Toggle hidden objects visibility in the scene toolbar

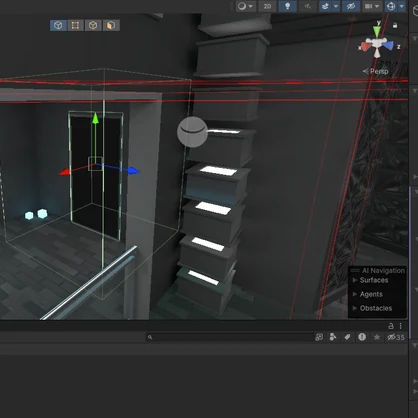(351, 6)
